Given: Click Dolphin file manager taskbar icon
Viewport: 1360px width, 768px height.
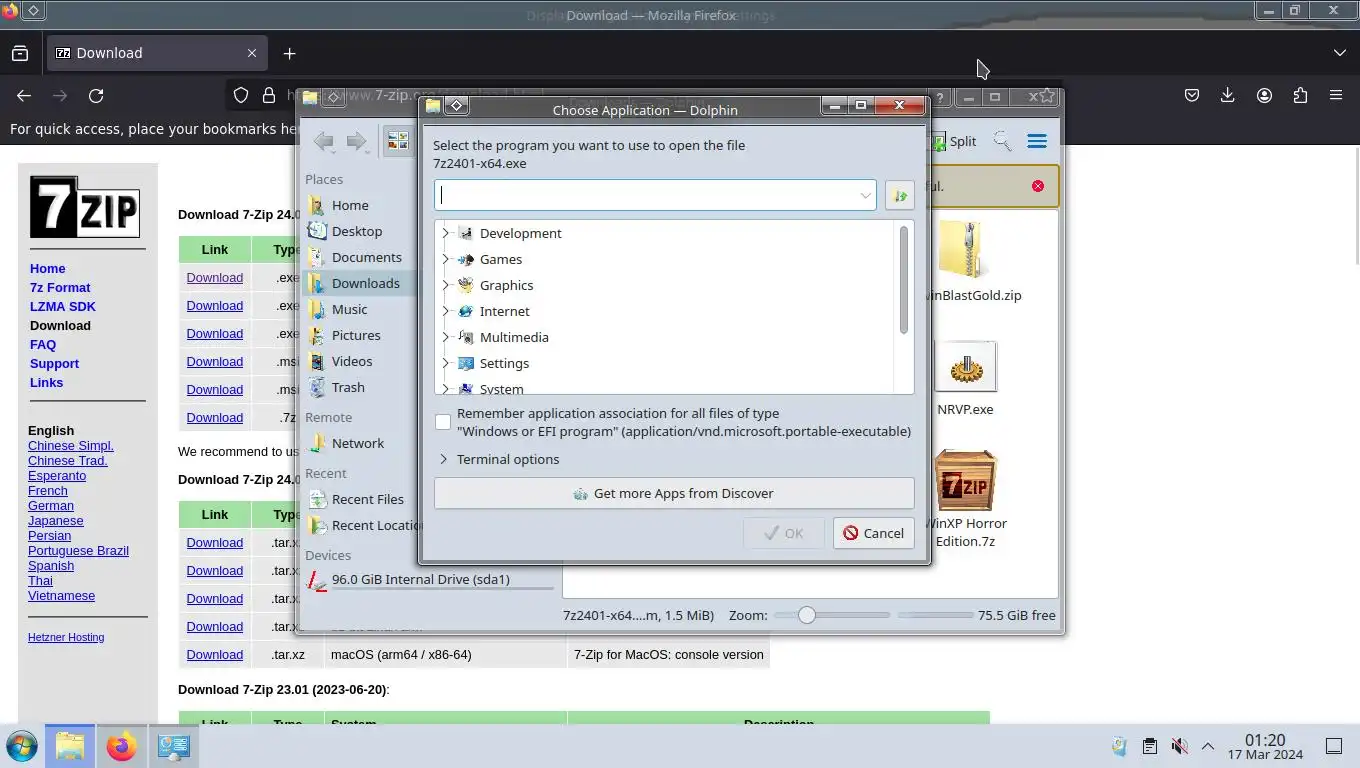Looking at the screenshot, I should [x=70, y=746].
